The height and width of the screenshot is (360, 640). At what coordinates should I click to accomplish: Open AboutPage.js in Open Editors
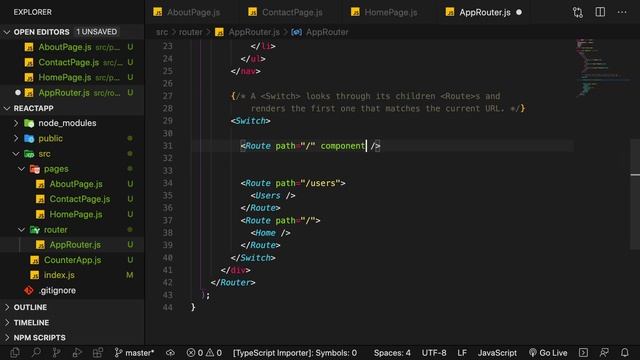click(x=72, y=47)
